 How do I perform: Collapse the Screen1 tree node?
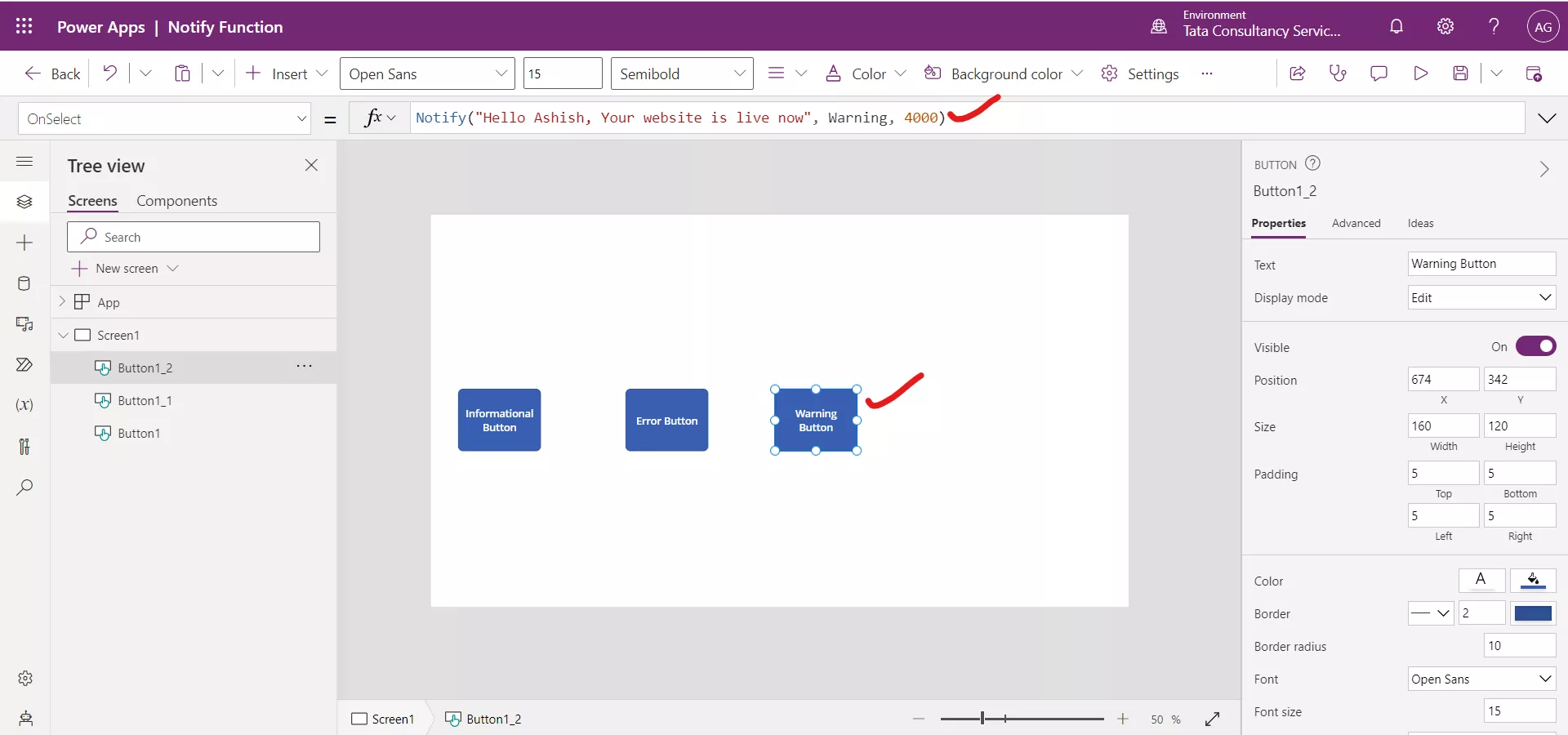[63, 335]
